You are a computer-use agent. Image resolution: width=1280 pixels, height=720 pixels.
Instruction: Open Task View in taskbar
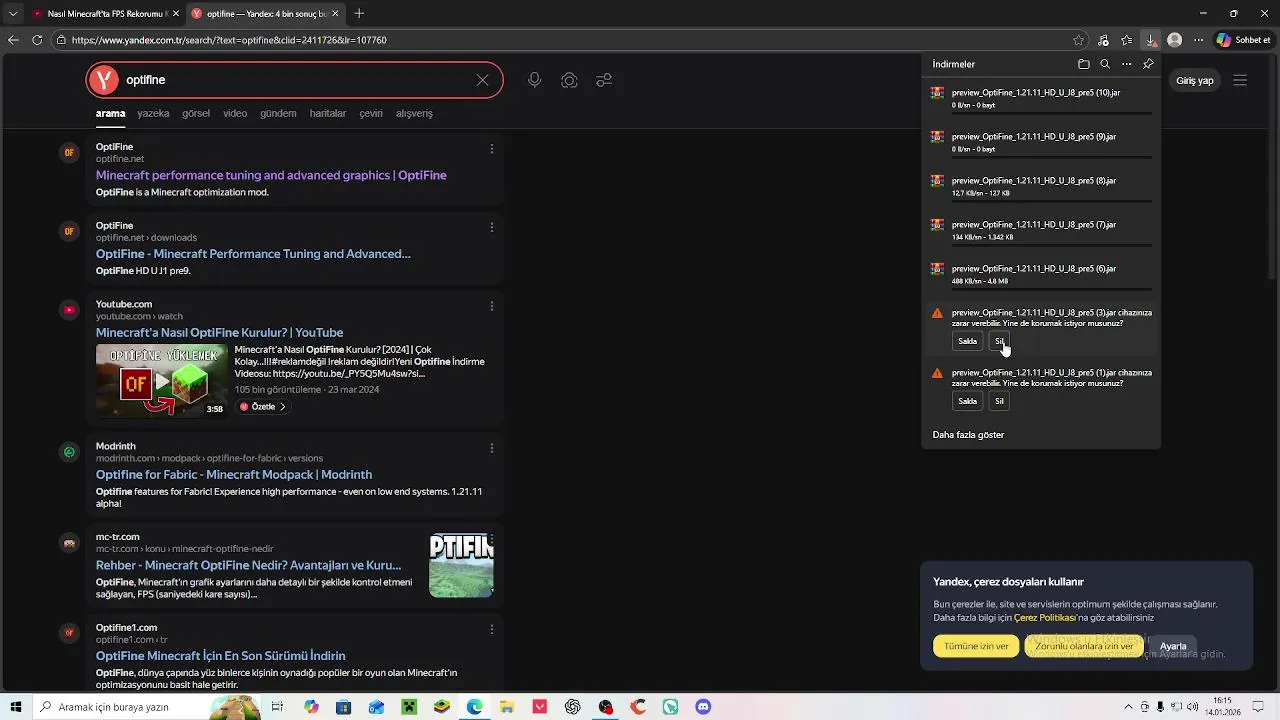[x=277, y=707]
